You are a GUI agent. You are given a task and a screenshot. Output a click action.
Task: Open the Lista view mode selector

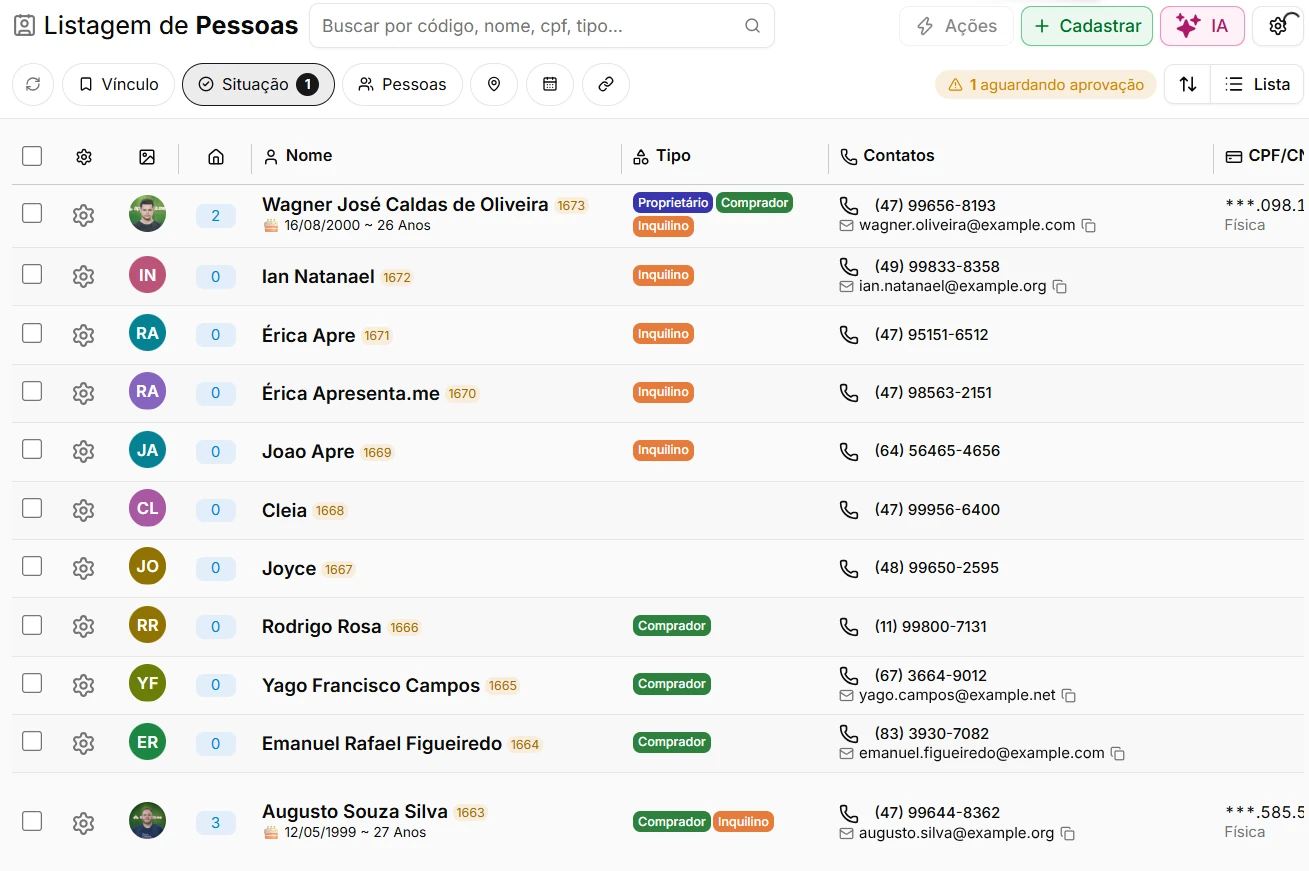point(1257,85)
